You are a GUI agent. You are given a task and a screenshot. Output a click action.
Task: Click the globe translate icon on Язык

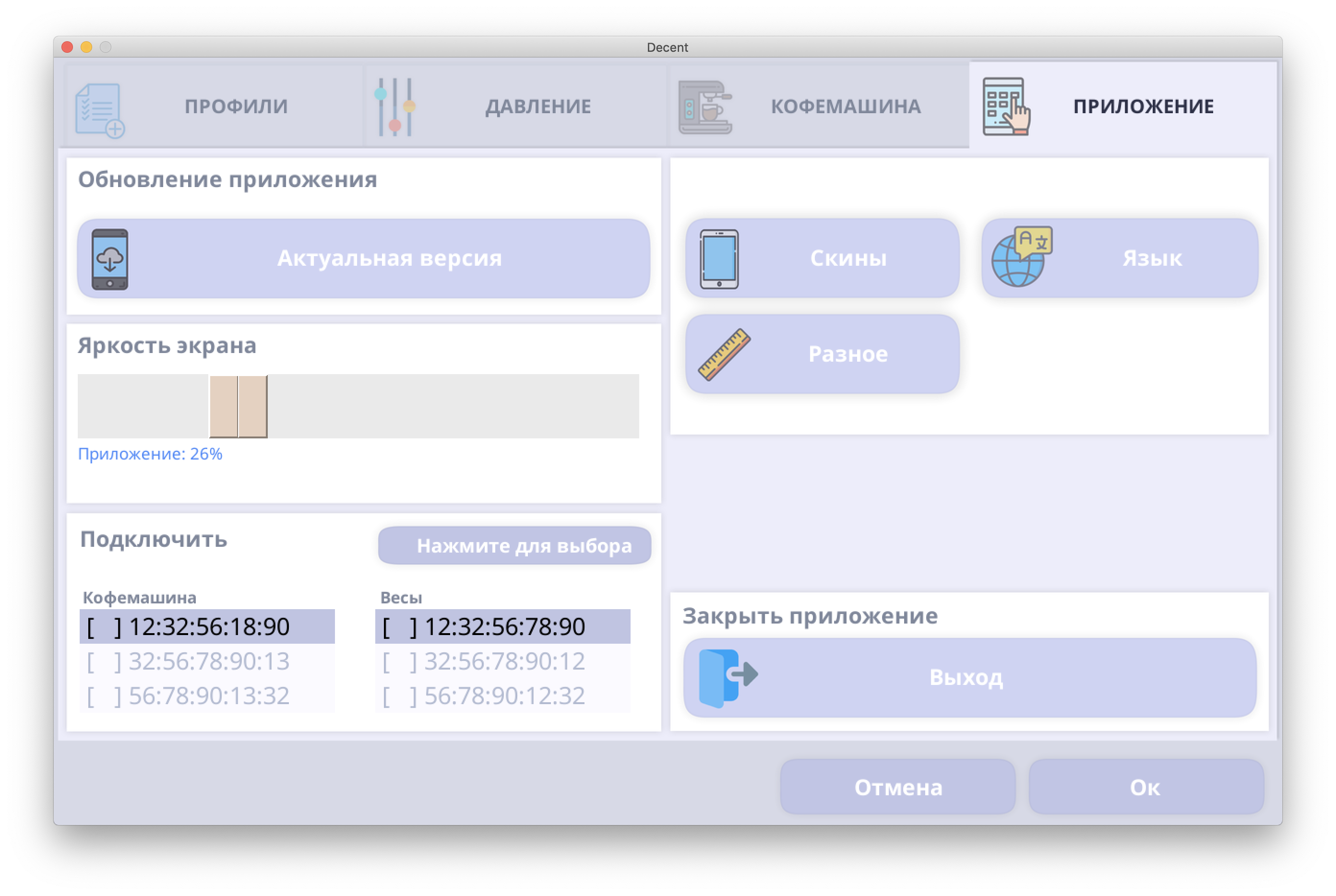(1022, 257)
